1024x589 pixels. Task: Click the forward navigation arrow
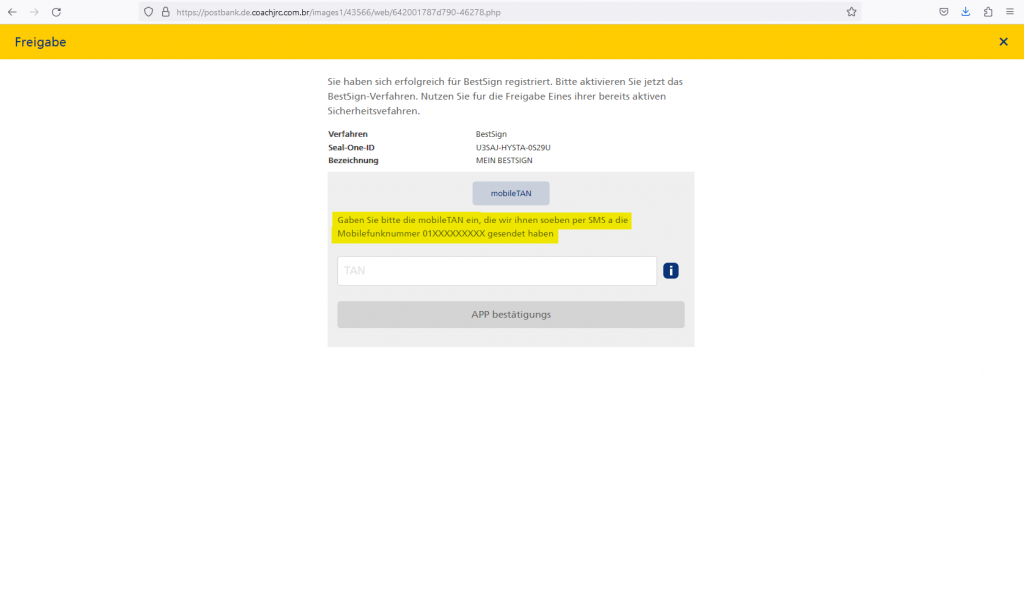coord(34,12)
